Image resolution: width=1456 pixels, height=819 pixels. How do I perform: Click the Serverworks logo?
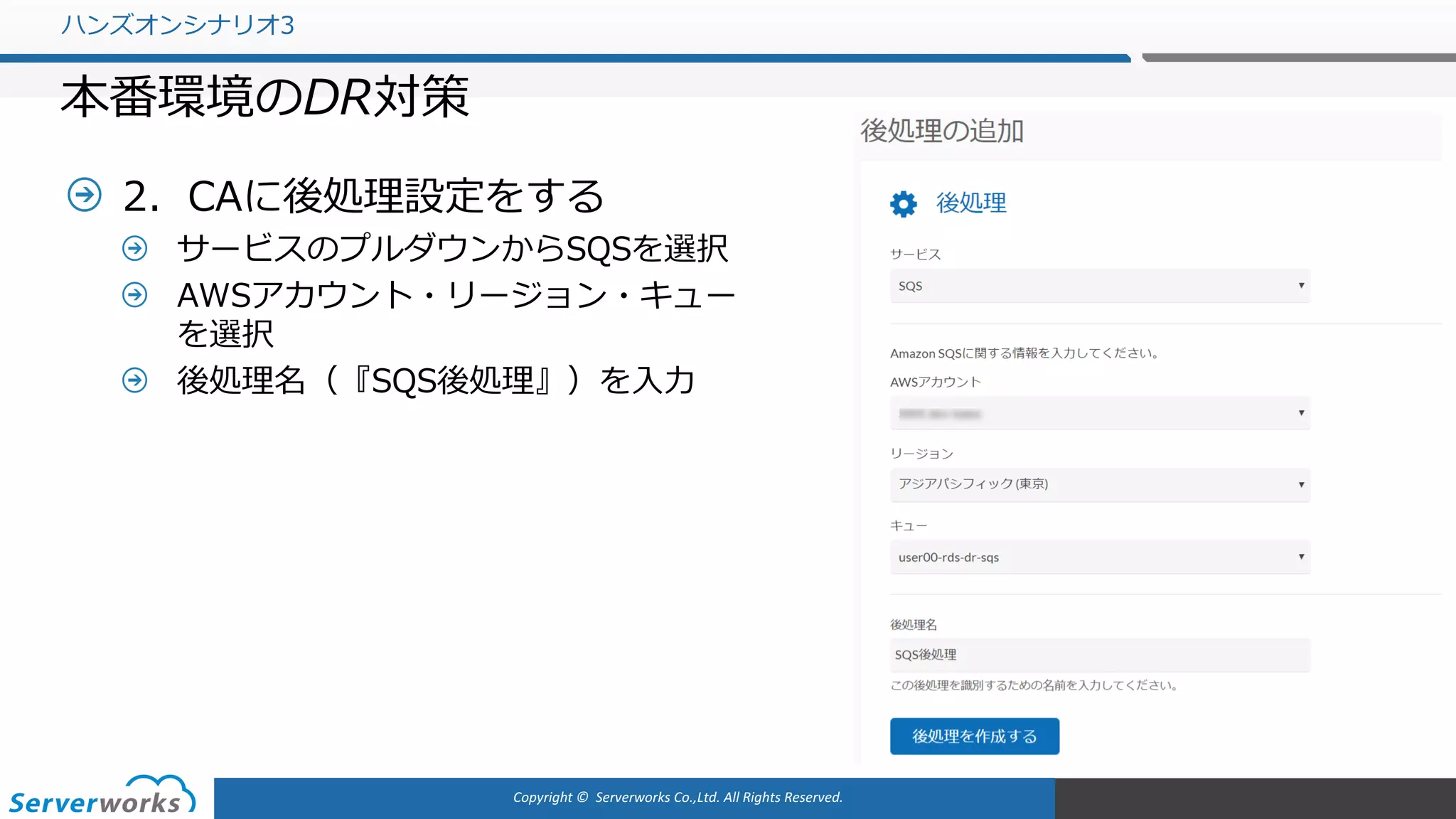coord(102,795)
